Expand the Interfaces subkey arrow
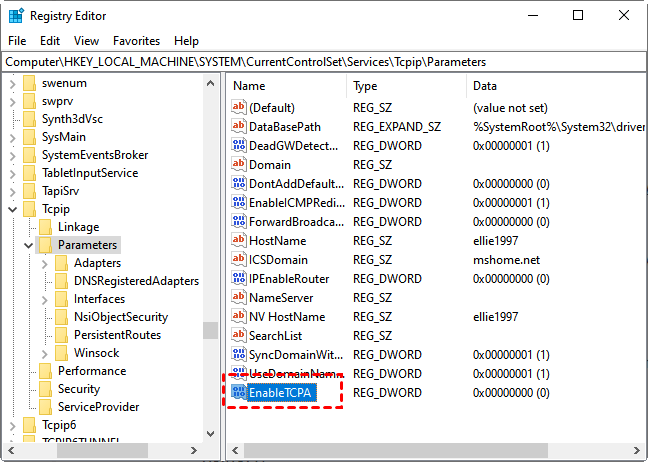This screenshot has width=648, height=462. (x=45, y=299)
